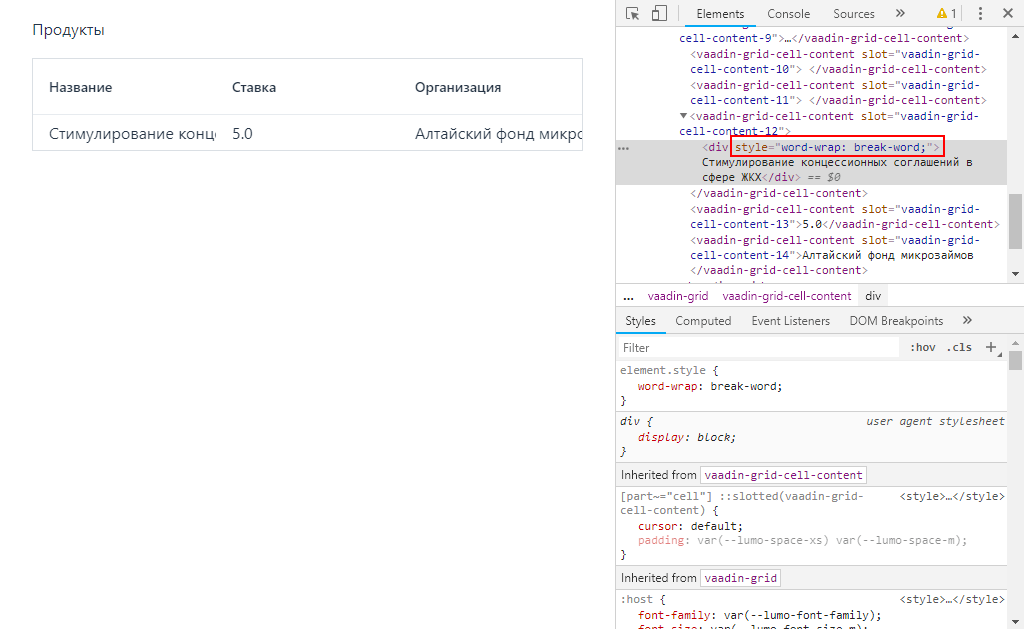Select the element.style selector line

[669, 370]
